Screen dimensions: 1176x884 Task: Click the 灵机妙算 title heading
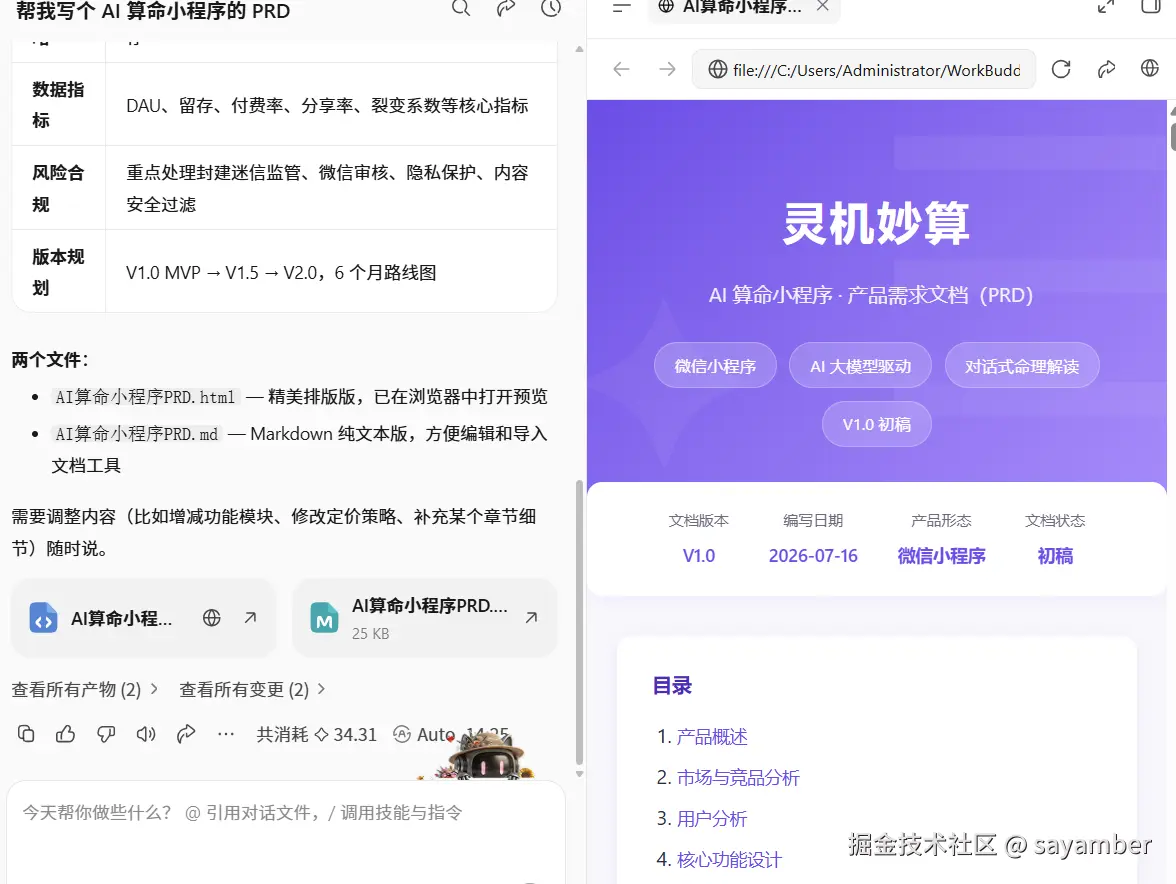click(x=876, y=223)
